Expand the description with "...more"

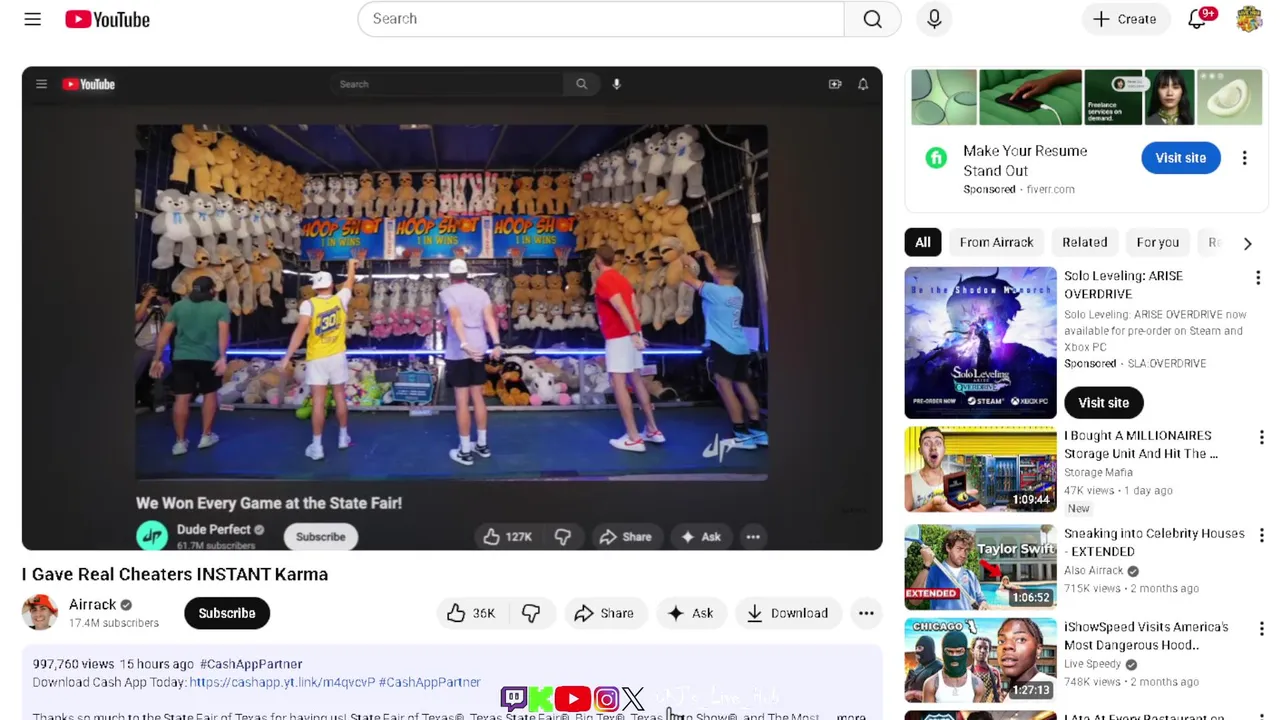coord(850,717)
